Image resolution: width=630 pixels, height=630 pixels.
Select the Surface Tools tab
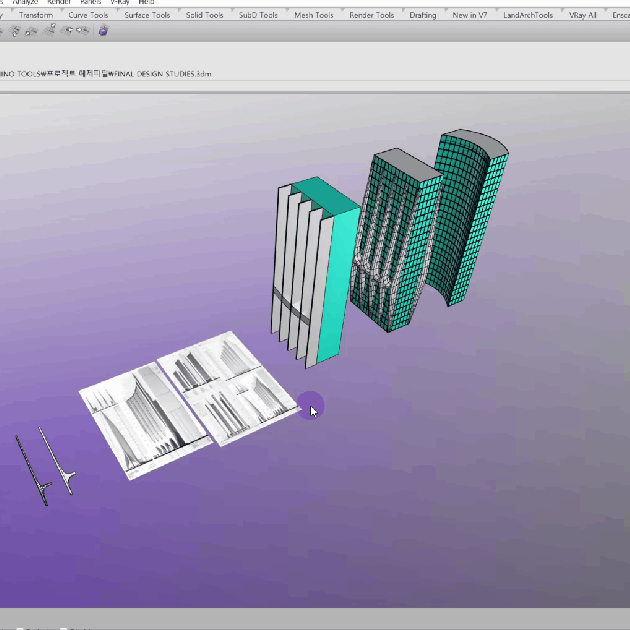147,15
